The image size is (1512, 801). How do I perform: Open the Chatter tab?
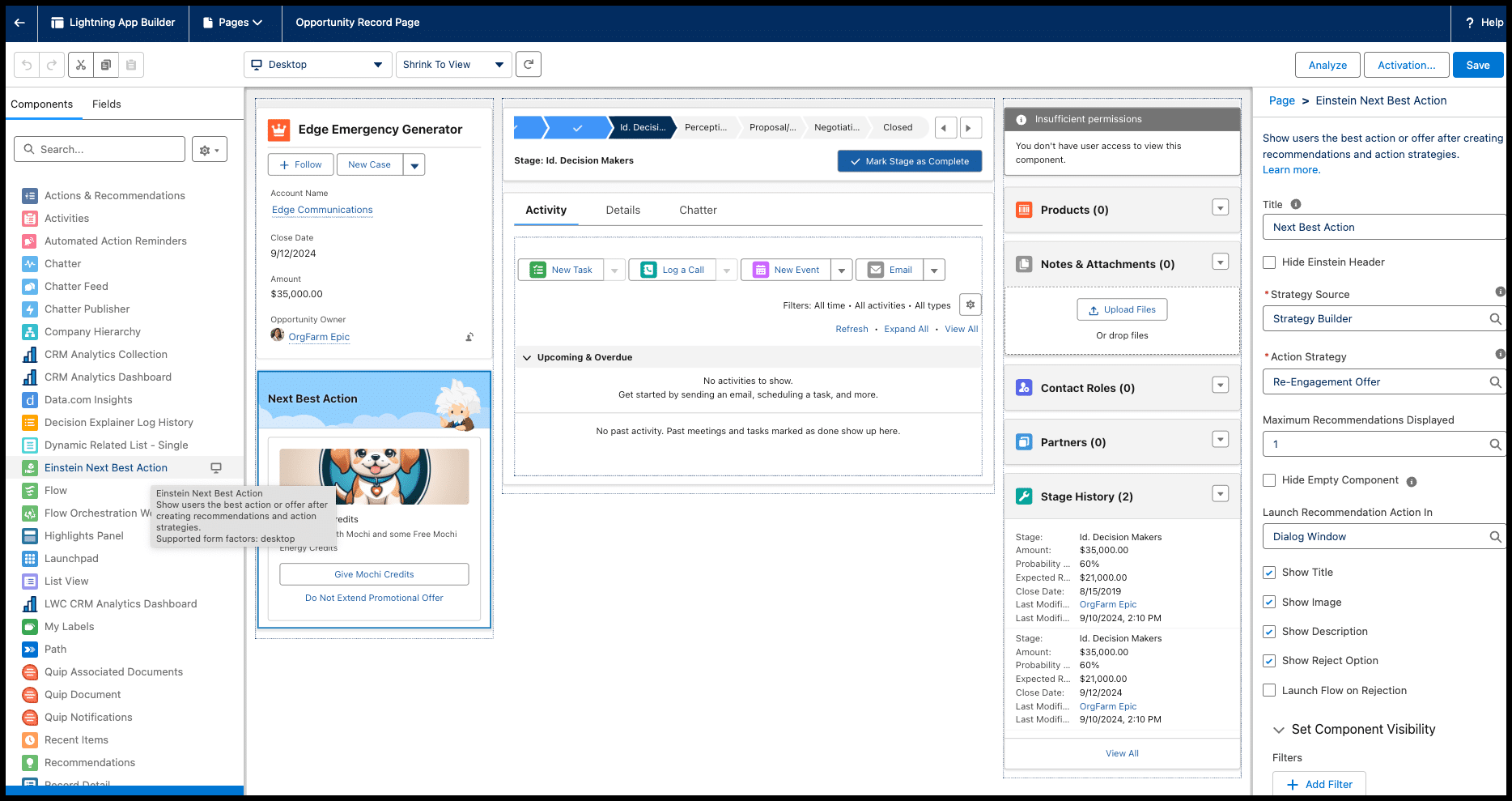tap(698, 211)
